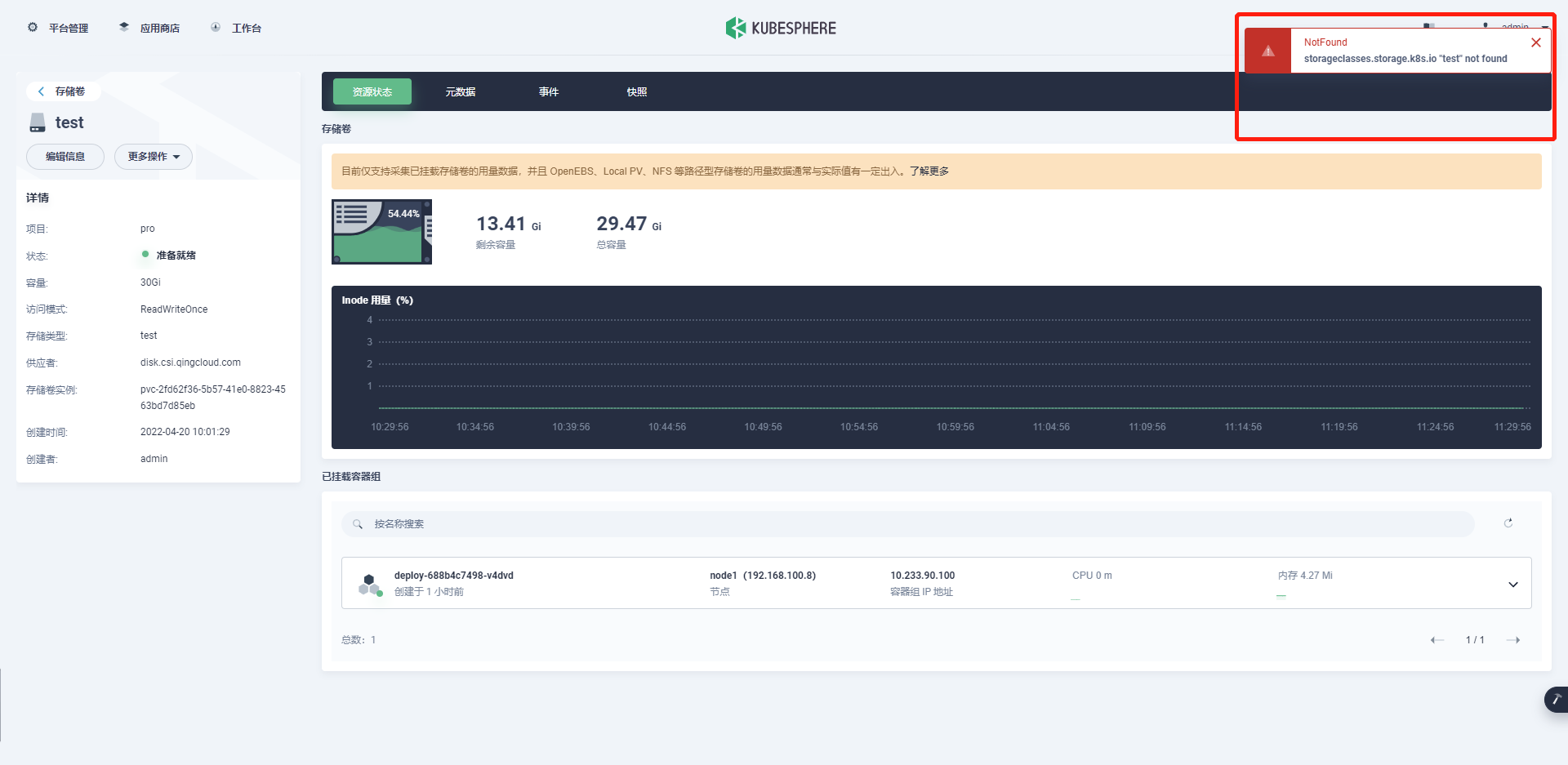Open 应用商店 via the app store icon

pos(122,26)
